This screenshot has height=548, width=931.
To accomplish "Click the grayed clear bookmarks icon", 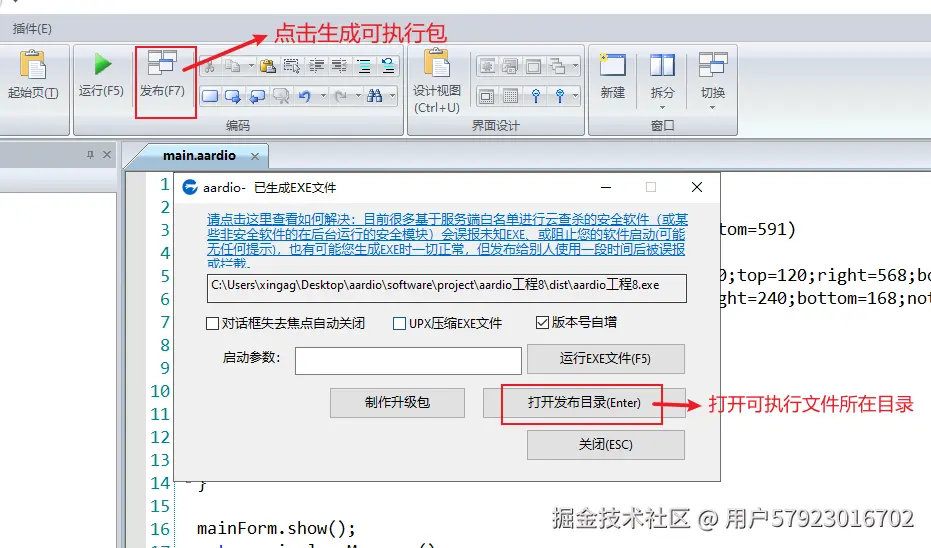I will click(x=280, y=96).
